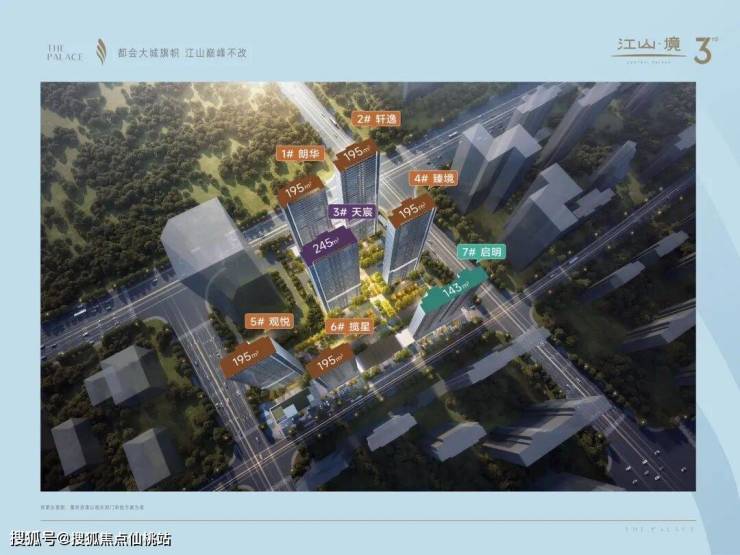Click the small disclaimer footnote under the rendering
The height and width of the screenshot is (555, 740).
point(92,507)
